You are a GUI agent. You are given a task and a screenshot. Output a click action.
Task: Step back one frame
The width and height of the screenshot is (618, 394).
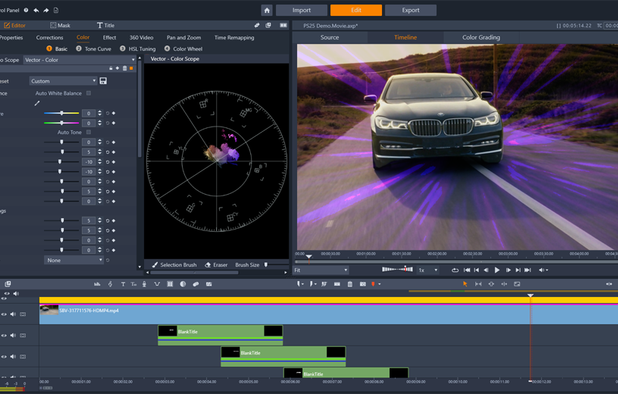(486, 270)
